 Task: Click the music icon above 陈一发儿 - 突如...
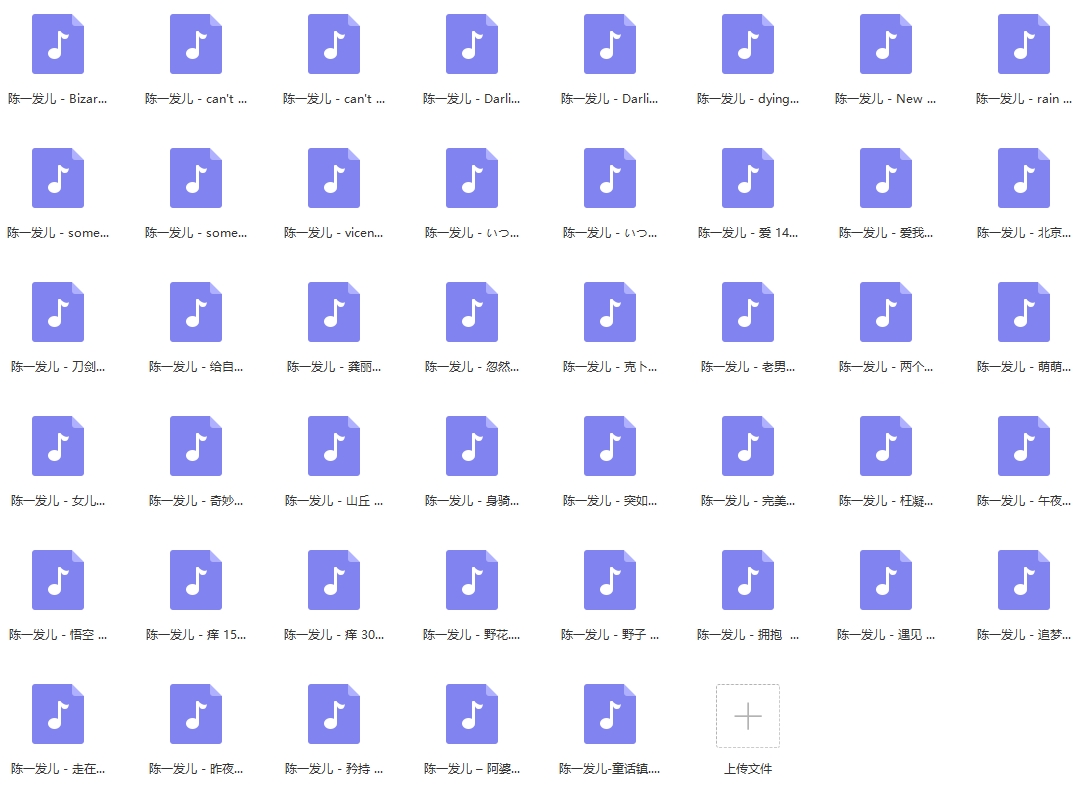[610, 447]
